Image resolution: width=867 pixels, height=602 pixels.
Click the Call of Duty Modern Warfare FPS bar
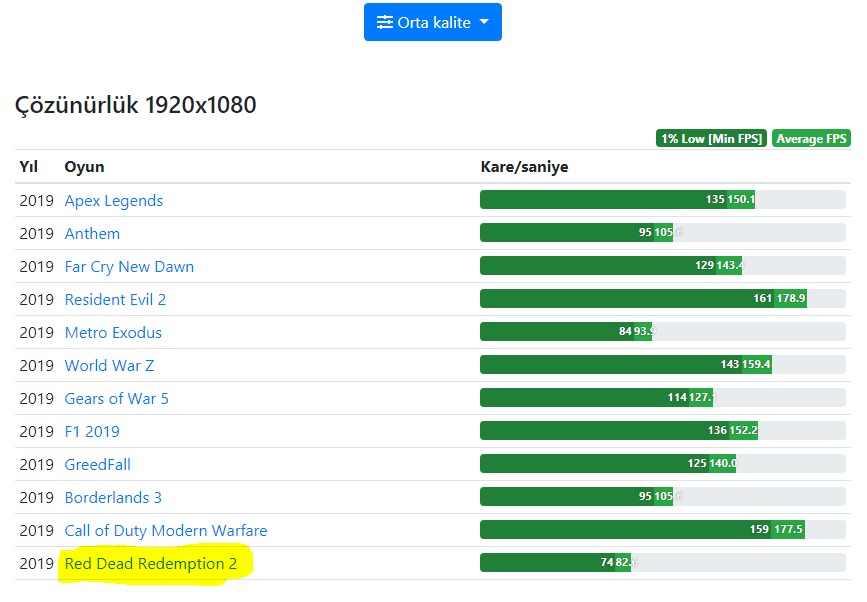pos(662,530)
